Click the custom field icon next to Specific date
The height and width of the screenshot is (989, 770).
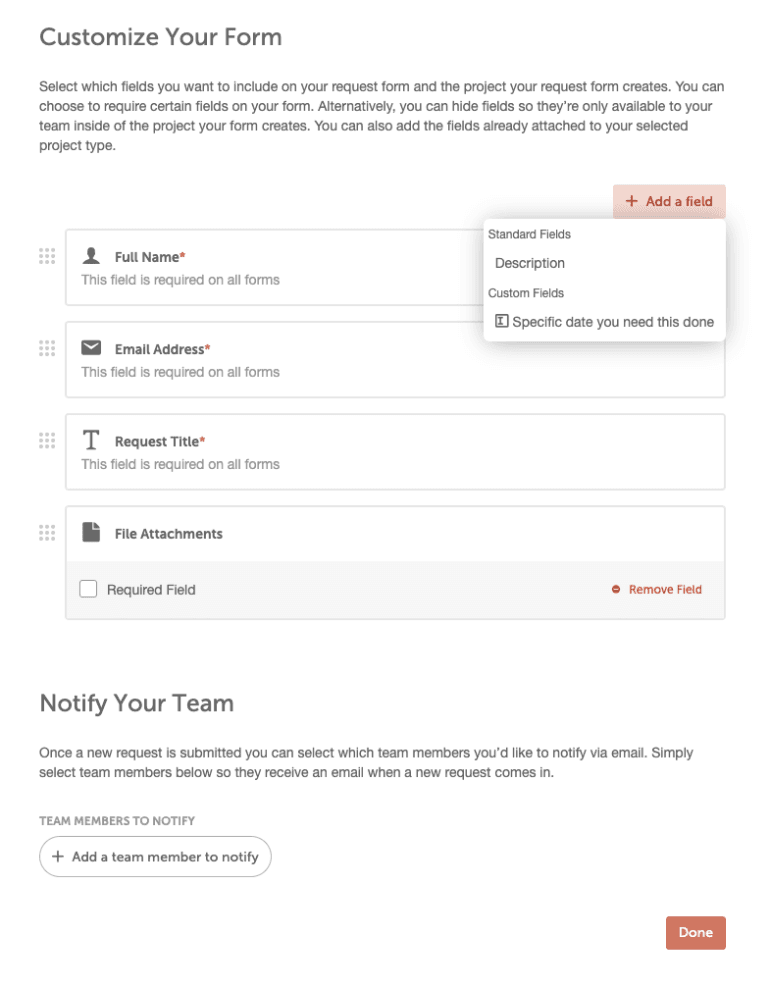502,322
